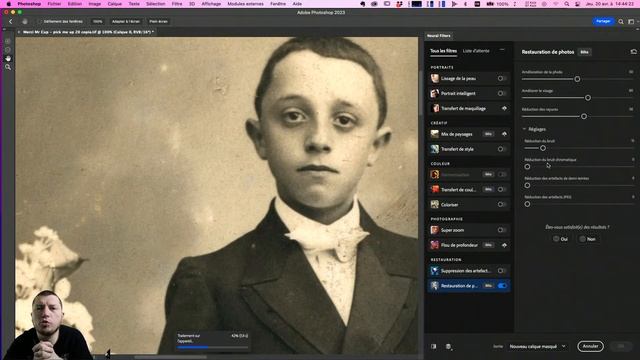Screen dimensions: 640x360
Task: Open the Apple menu
Action: [x=8, y=4]
